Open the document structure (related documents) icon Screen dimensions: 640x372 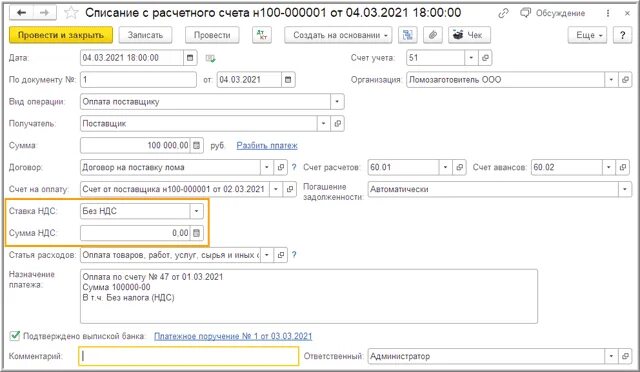[x=407, y=35]
